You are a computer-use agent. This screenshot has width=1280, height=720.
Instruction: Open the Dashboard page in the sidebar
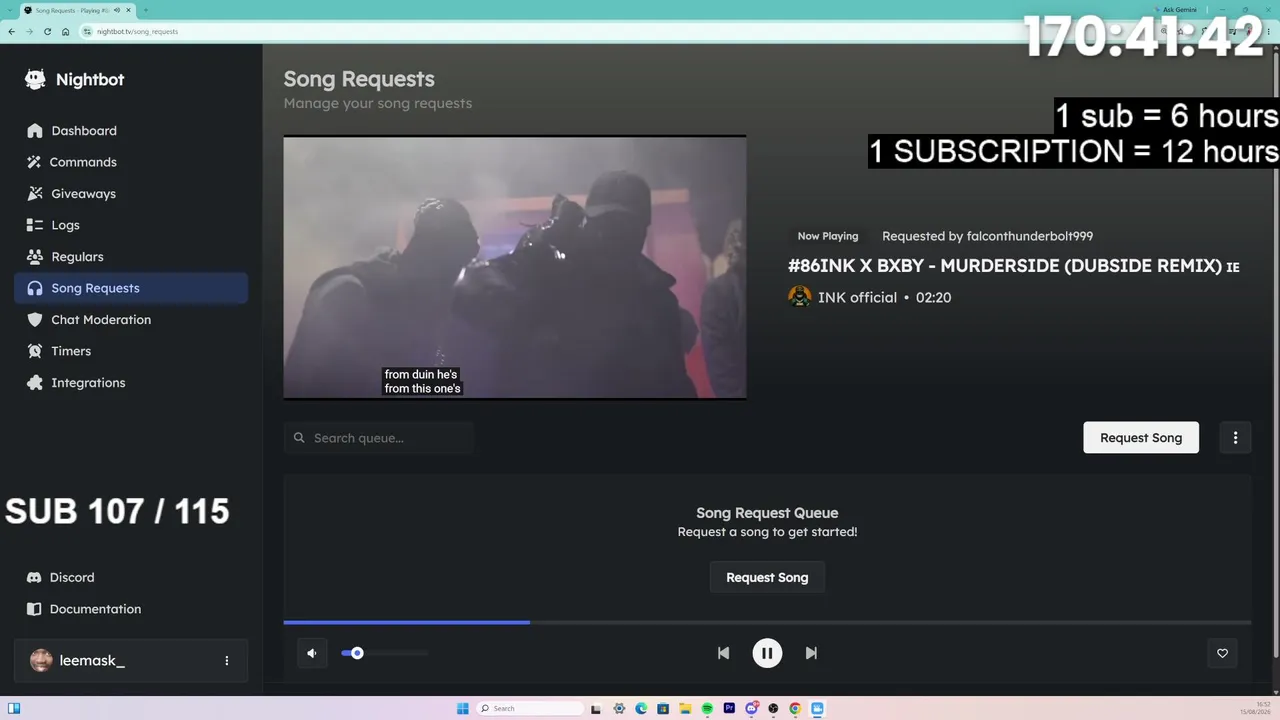point(131,131)
